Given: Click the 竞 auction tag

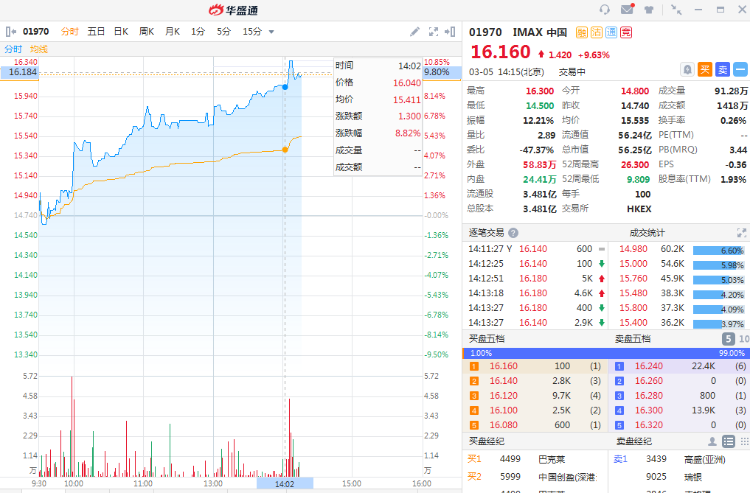Looking at the screenshot, I should pyautogui.click(x=626, y=32).
